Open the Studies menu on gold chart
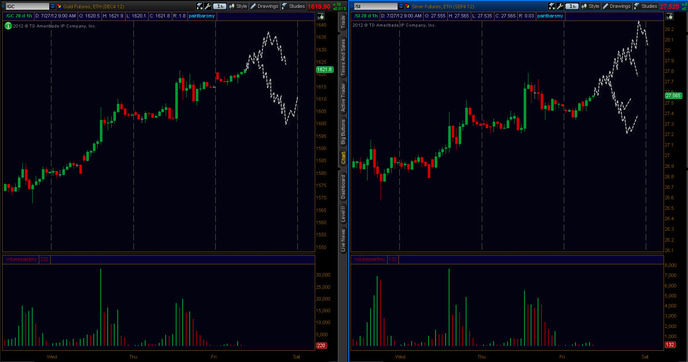688x362 pixels. 293,6
